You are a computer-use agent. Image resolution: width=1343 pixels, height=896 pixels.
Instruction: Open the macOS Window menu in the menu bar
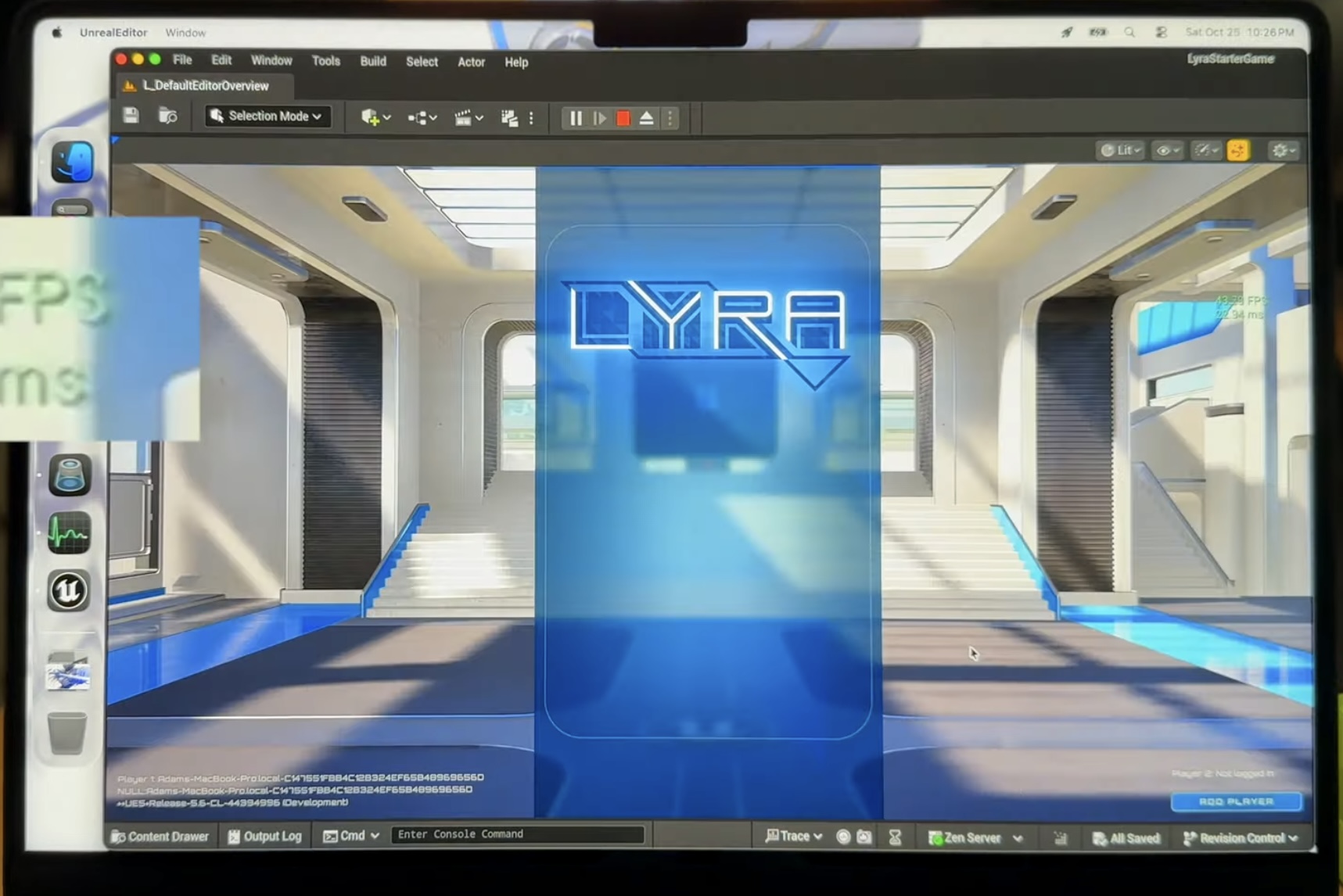pyautogui.click(x=185, y=33)
